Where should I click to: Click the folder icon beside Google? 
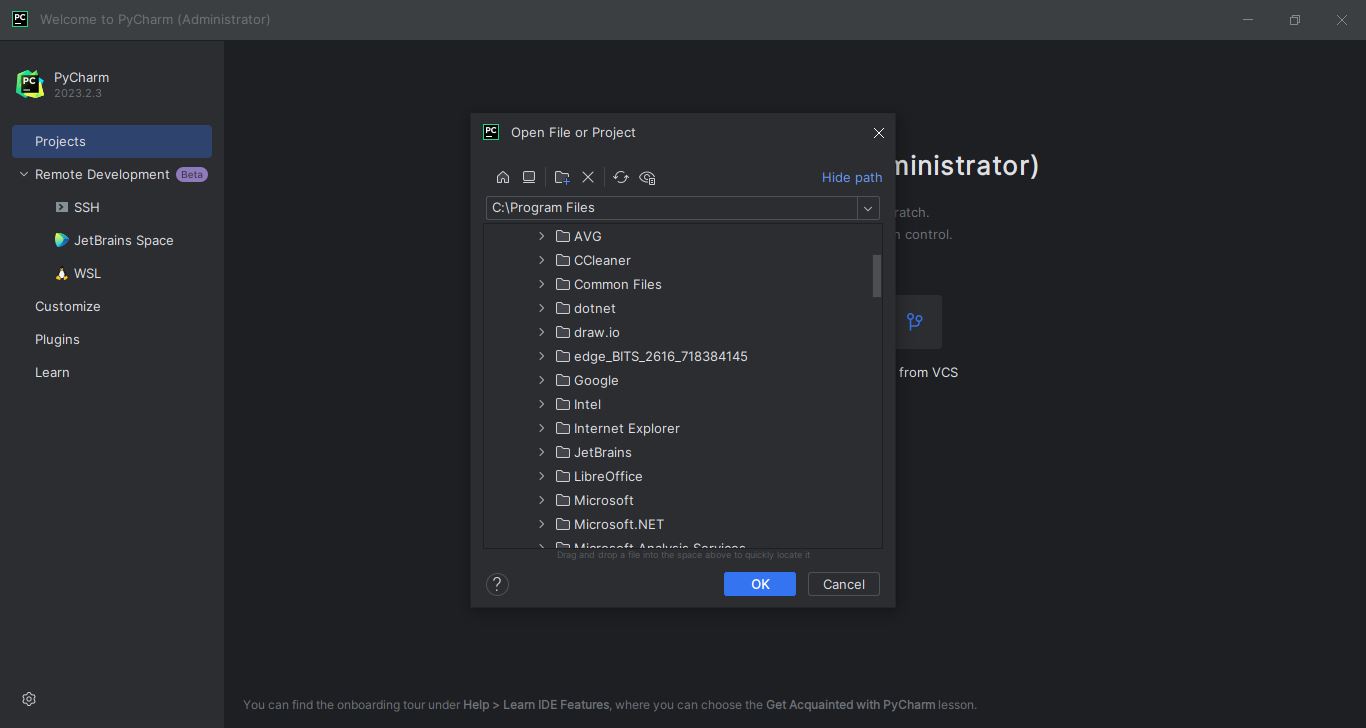point(563,380)
